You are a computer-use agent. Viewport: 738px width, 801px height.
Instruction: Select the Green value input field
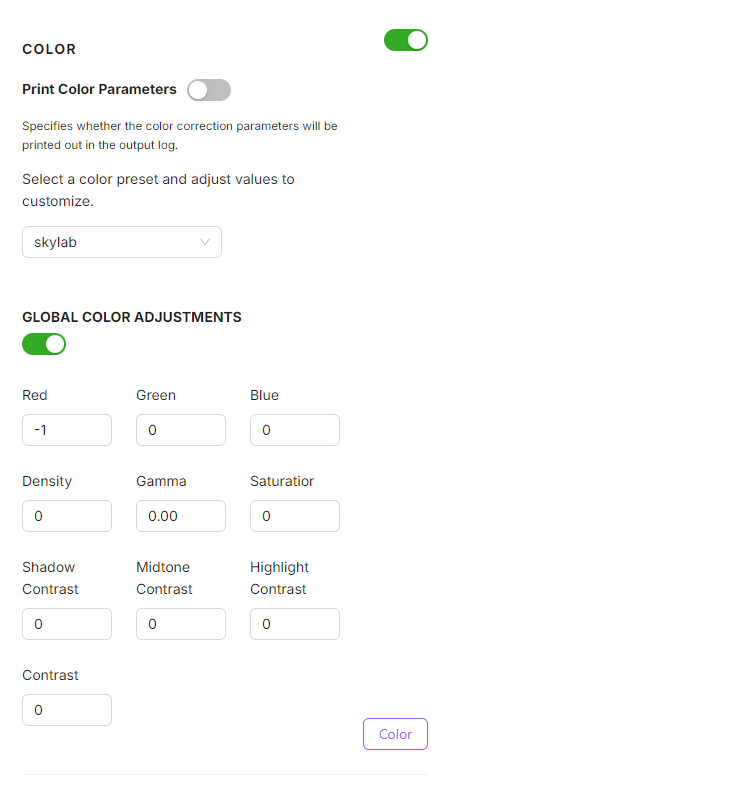coord(180,430)
